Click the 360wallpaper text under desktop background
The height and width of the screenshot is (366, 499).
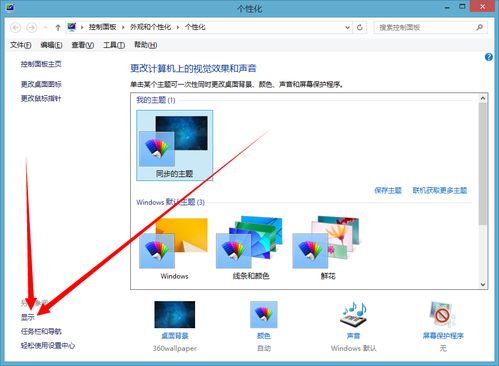point(175,349)
